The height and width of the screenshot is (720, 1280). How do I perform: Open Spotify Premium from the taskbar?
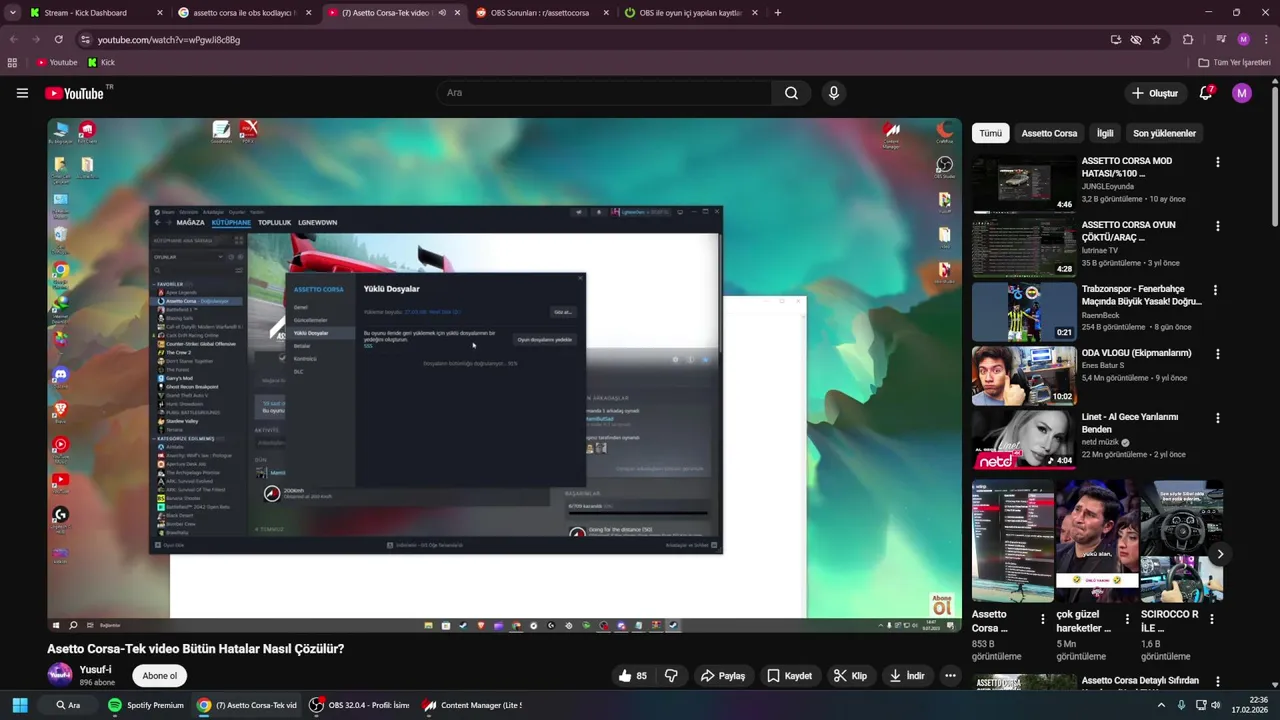point(146,705)
